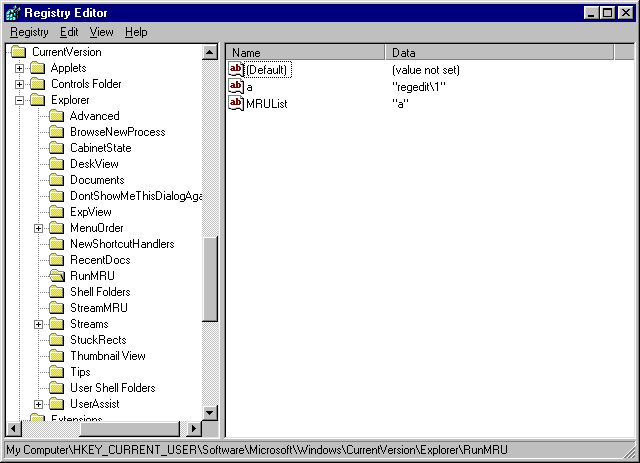The height and width of the screenshot is (463, 640).
Task: Click the Name column header
Action: [x=305, y=53]
